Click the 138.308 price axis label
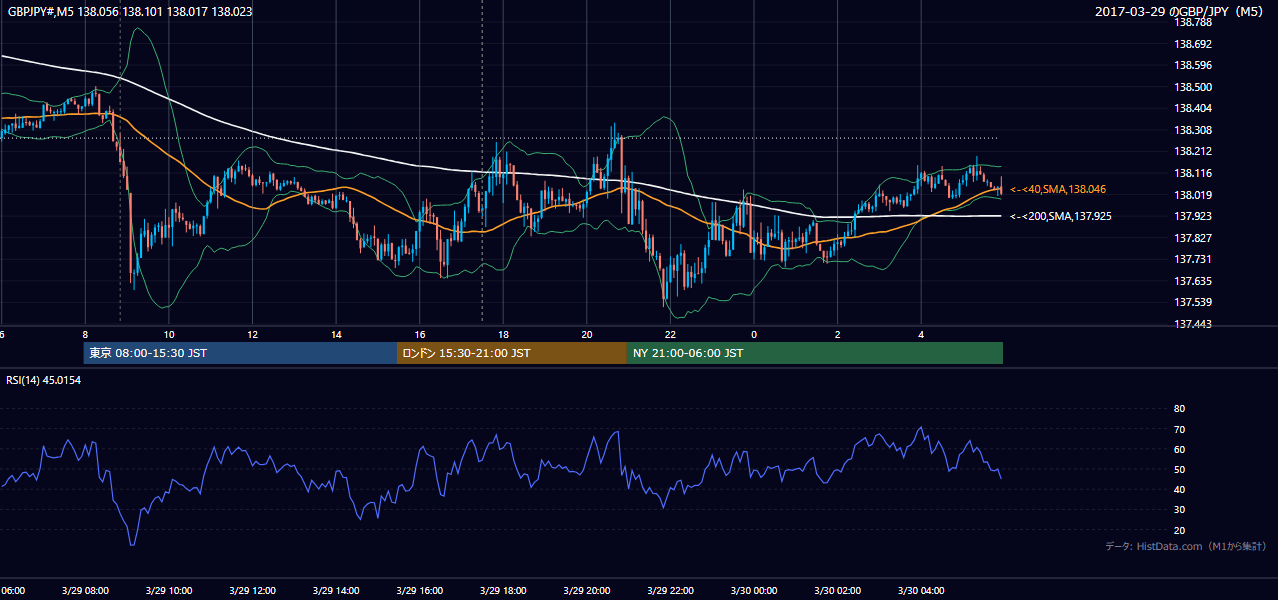The width and height of the screenshot is (1278, 600). coord(1192,130)
